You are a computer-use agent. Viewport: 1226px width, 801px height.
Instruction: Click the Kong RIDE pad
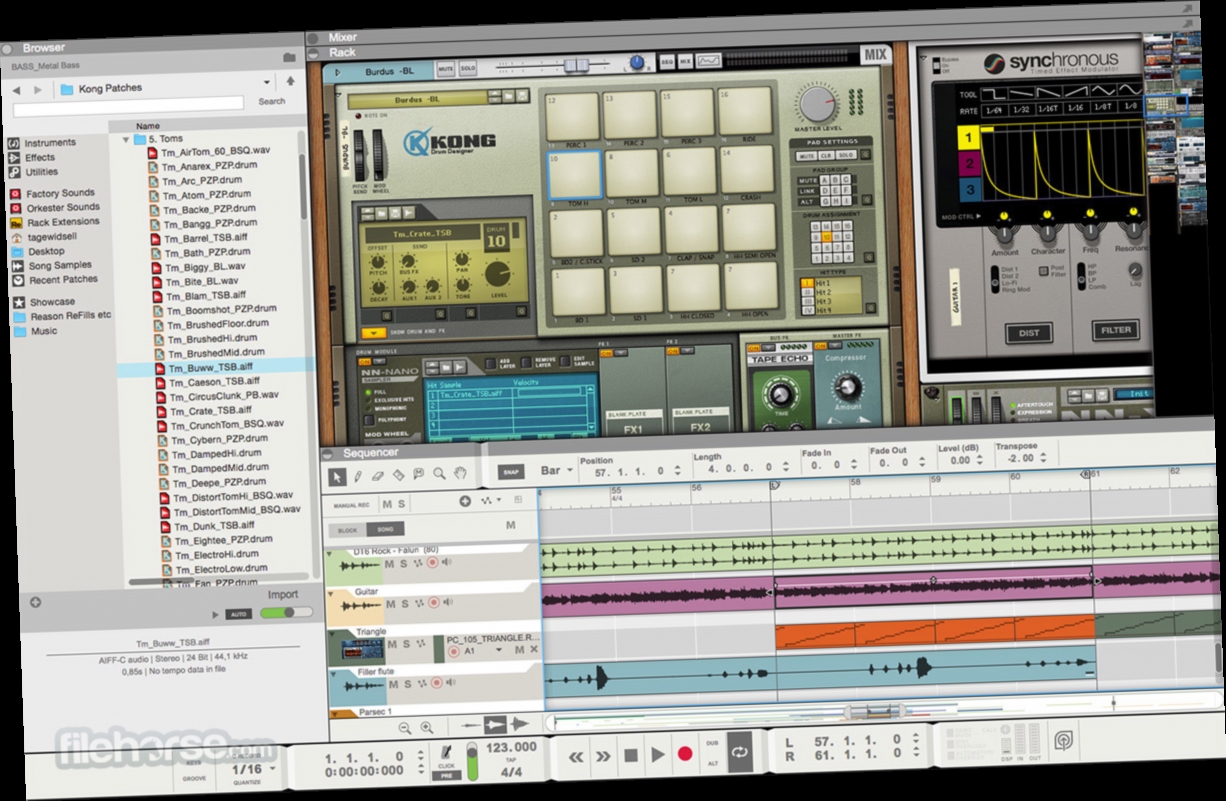[x=747, y=111]
